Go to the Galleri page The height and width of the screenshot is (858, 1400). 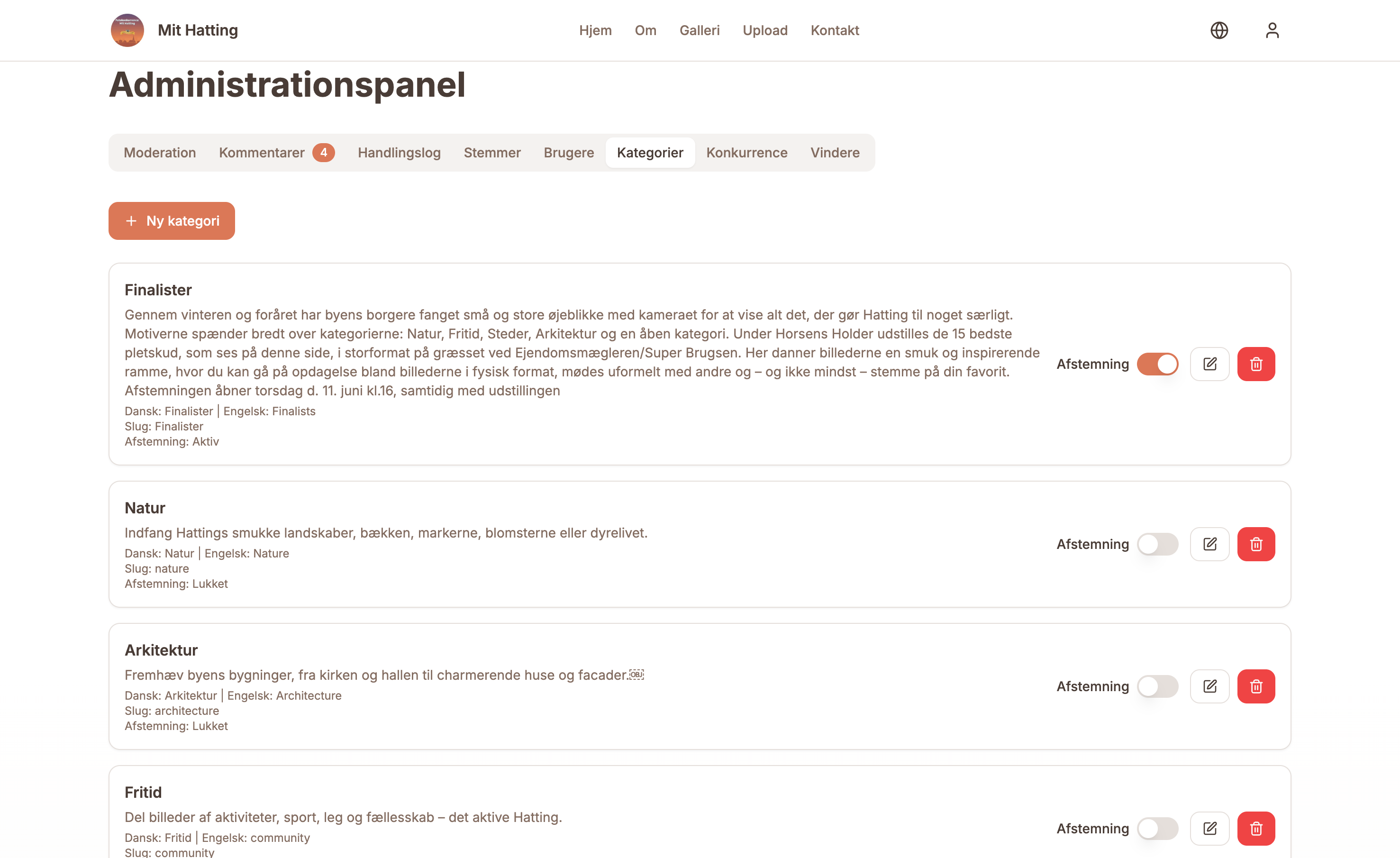(x=700, y=30)
